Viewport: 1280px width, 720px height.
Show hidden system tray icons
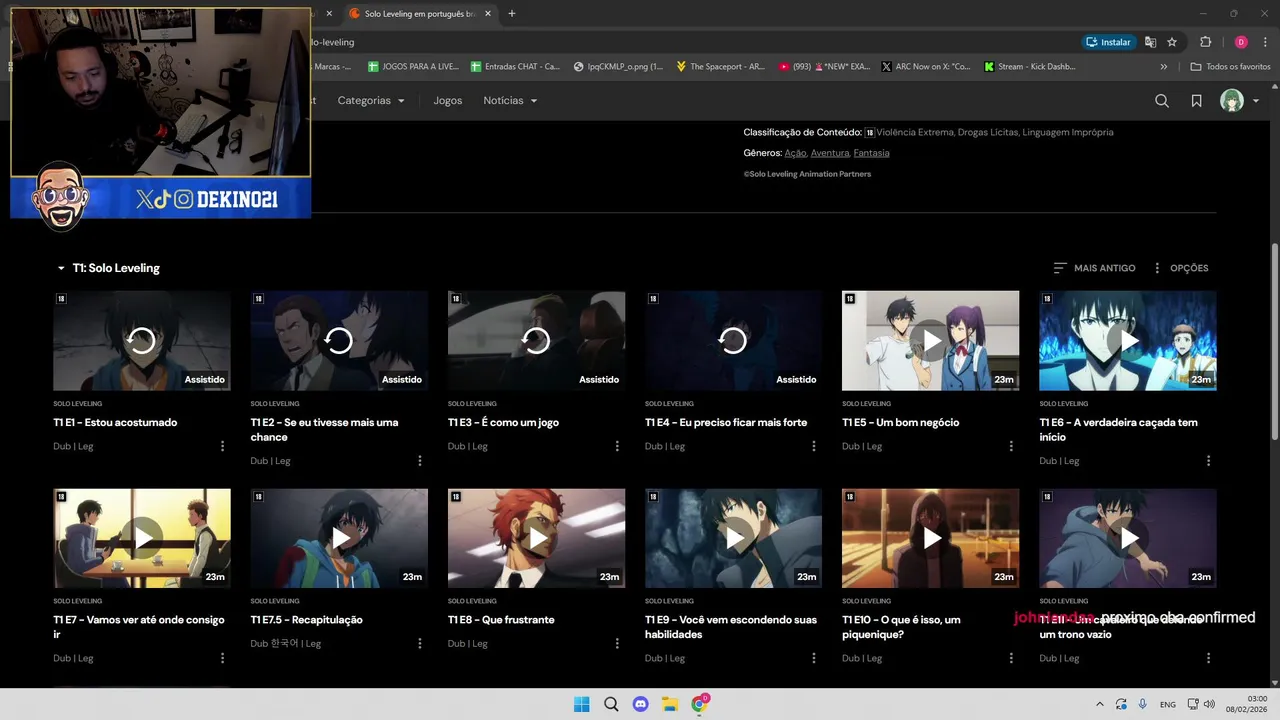tap(1100, 705)
